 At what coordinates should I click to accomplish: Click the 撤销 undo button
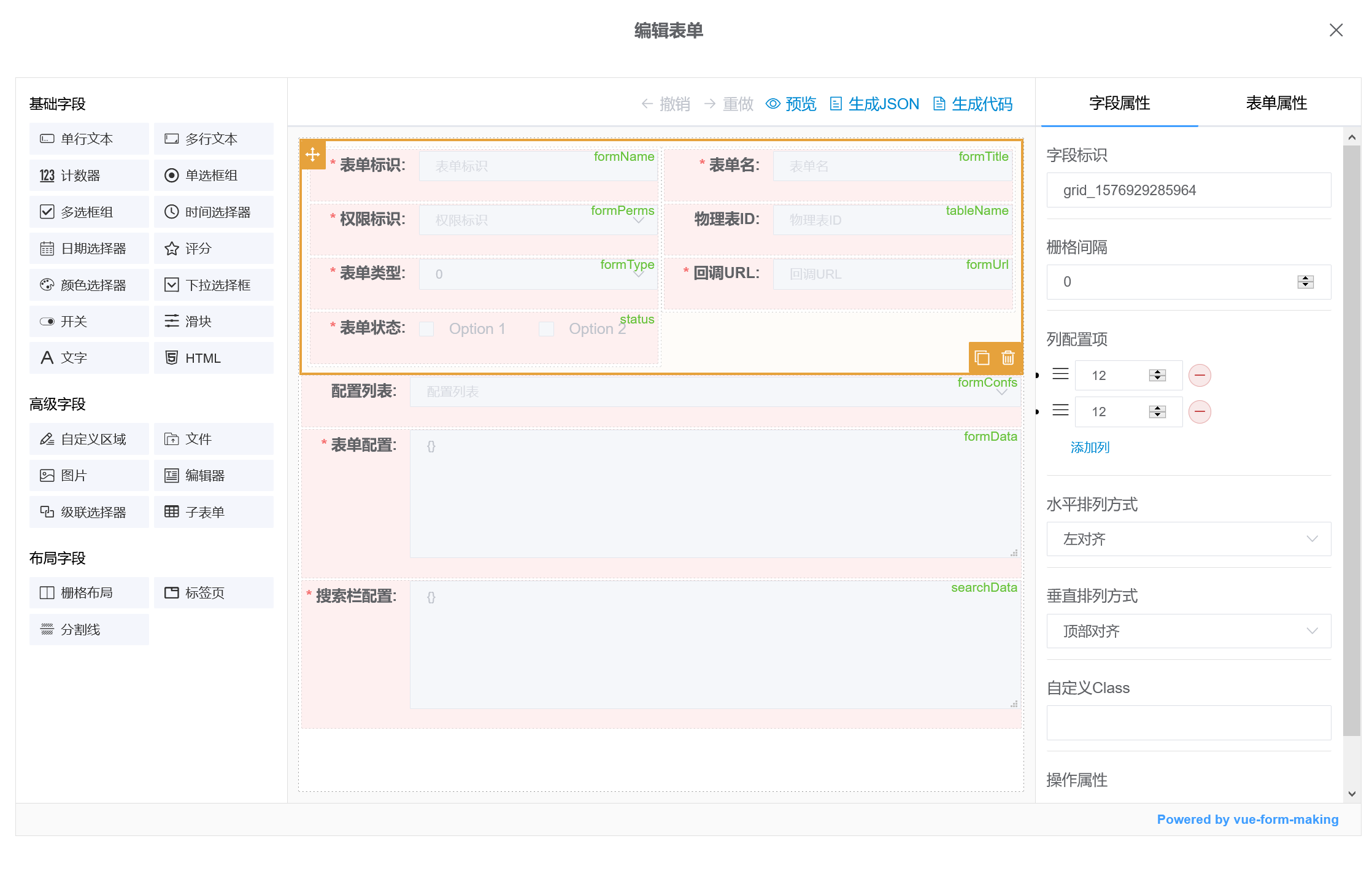tap(666, 104)
